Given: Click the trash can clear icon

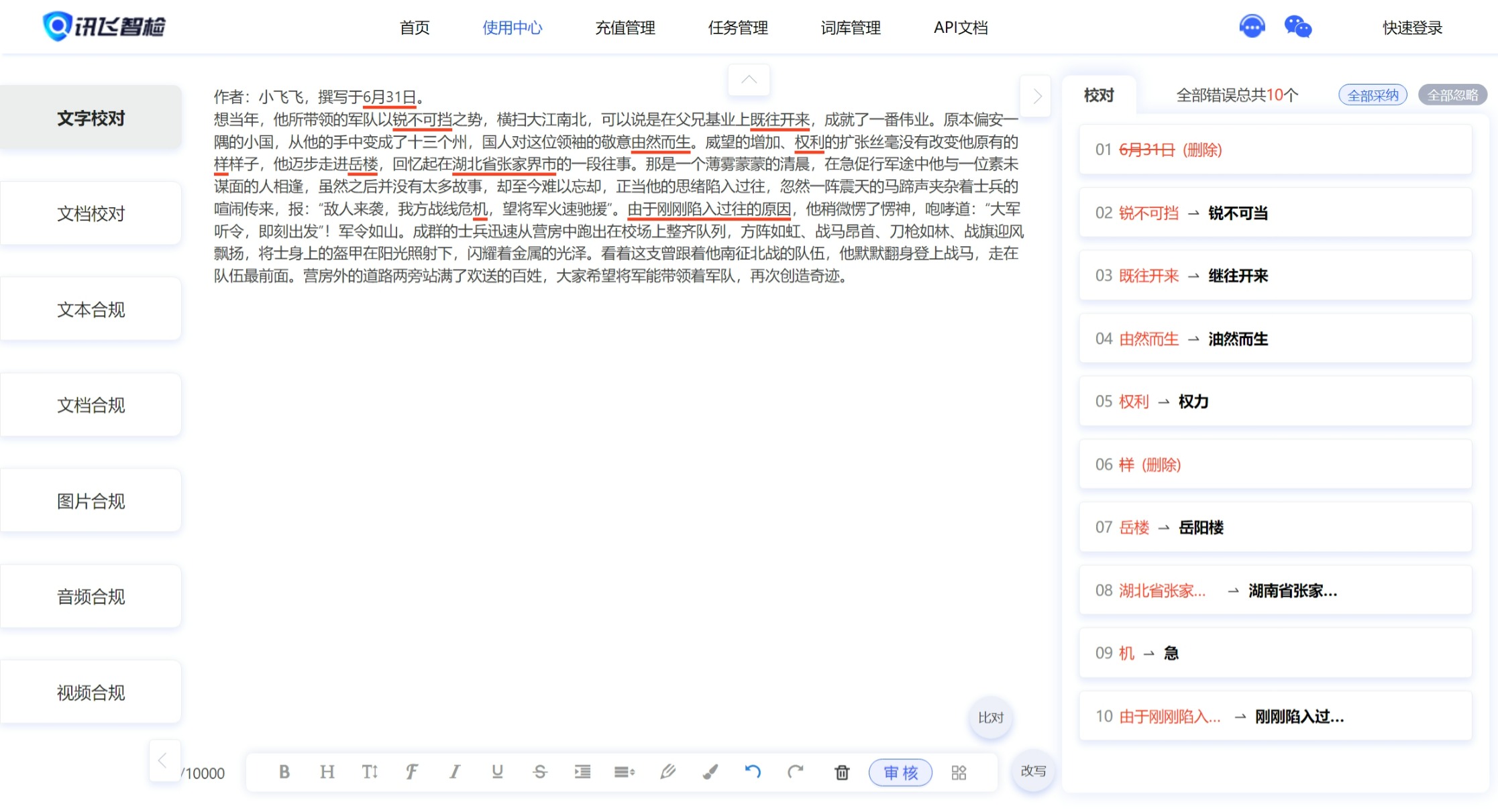Looking at the screenshot, I should 841,772.
